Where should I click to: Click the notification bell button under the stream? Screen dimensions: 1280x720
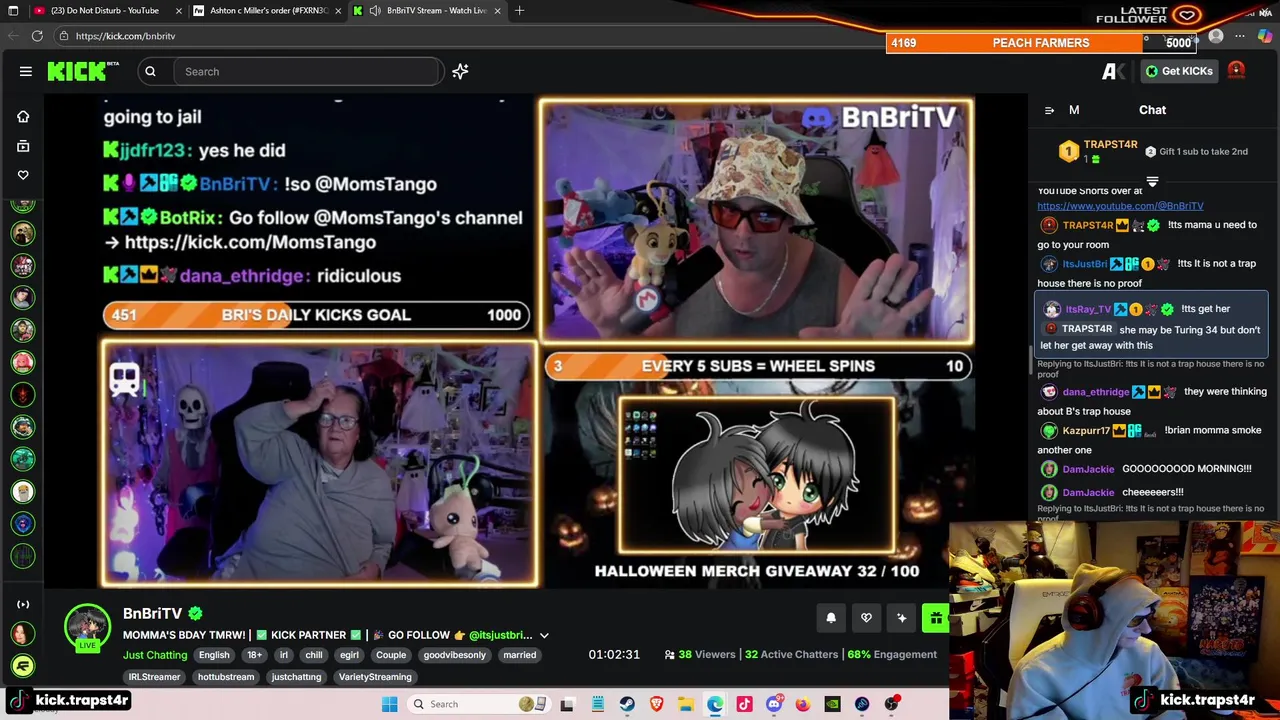coord(830,618)
